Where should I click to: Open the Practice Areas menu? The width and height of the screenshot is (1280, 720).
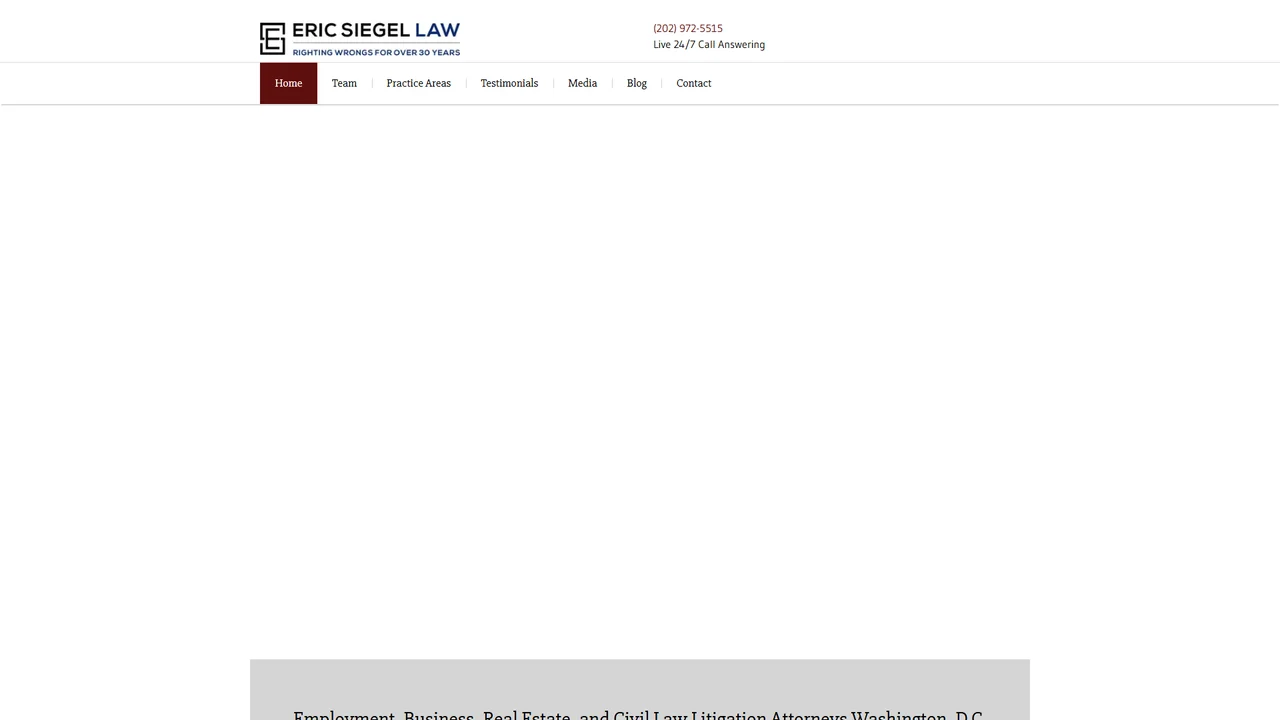click(x=419, y=83)
